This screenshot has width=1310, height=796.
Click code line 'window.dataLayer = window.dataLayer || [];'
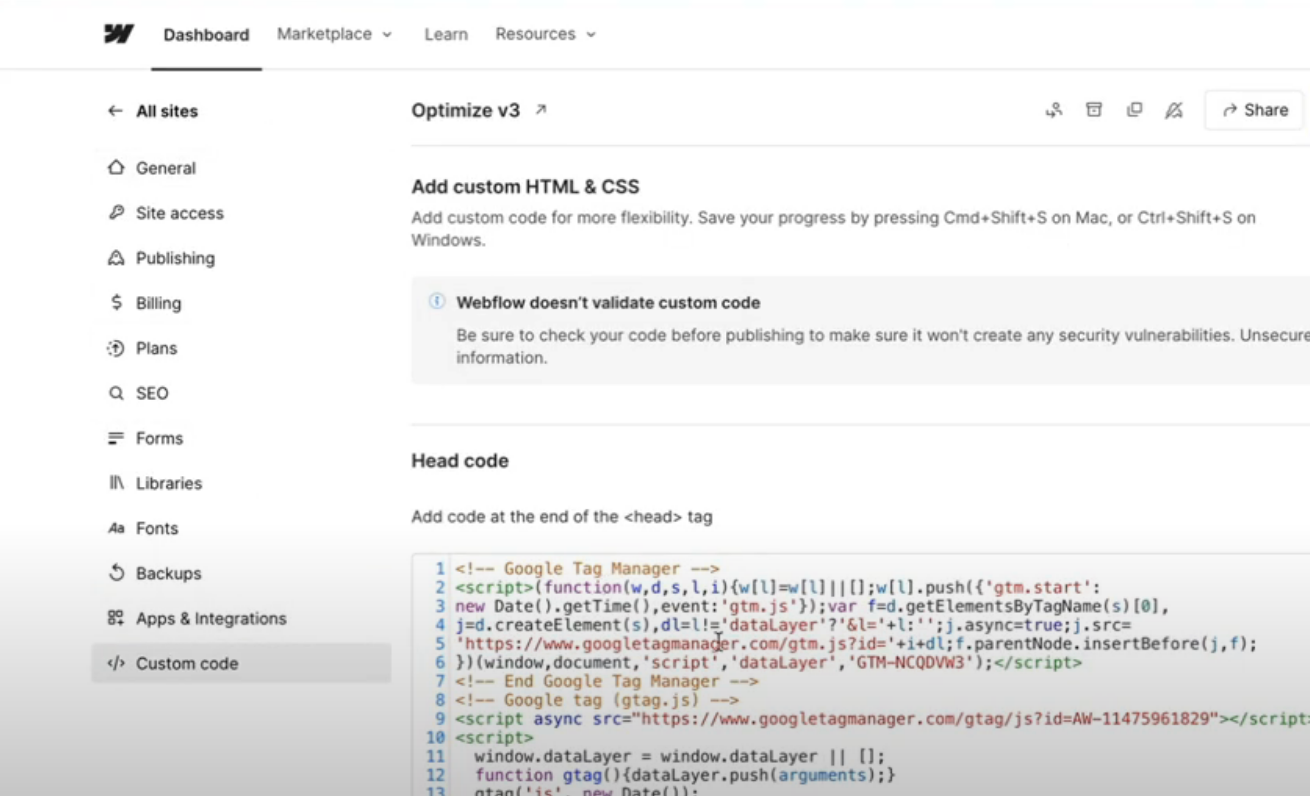680,756
